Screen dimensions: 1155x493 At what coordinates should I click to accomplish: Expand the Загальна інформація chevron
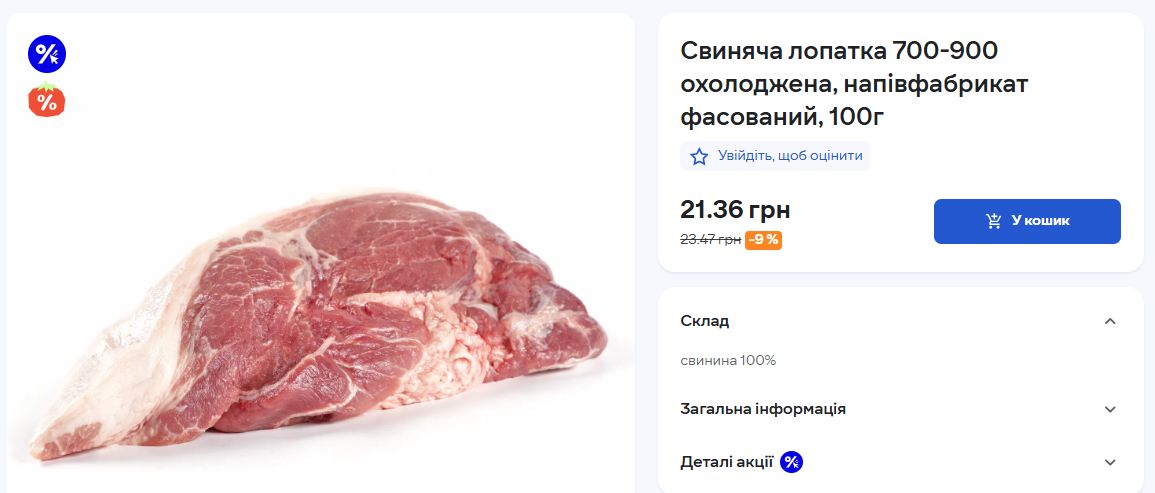click(1109, 409)
